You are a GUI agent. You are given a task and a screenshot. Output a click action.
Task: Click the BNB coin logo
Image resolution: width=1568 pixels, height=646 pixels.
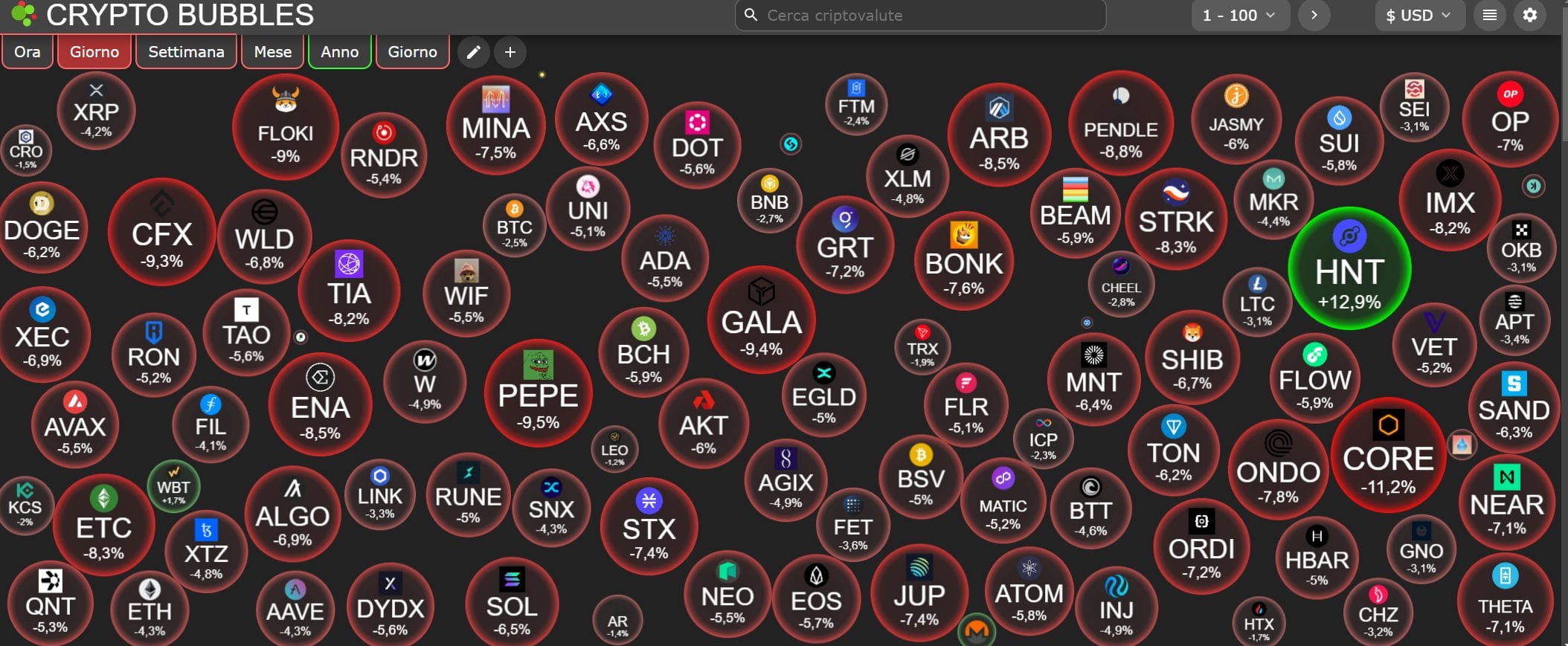click(x=769, y=183)
